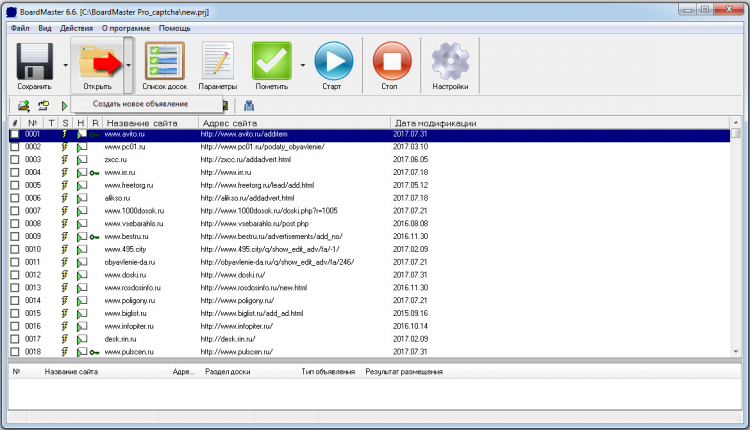Click the green Пометить checkmark icon

[x=272, y=61]
